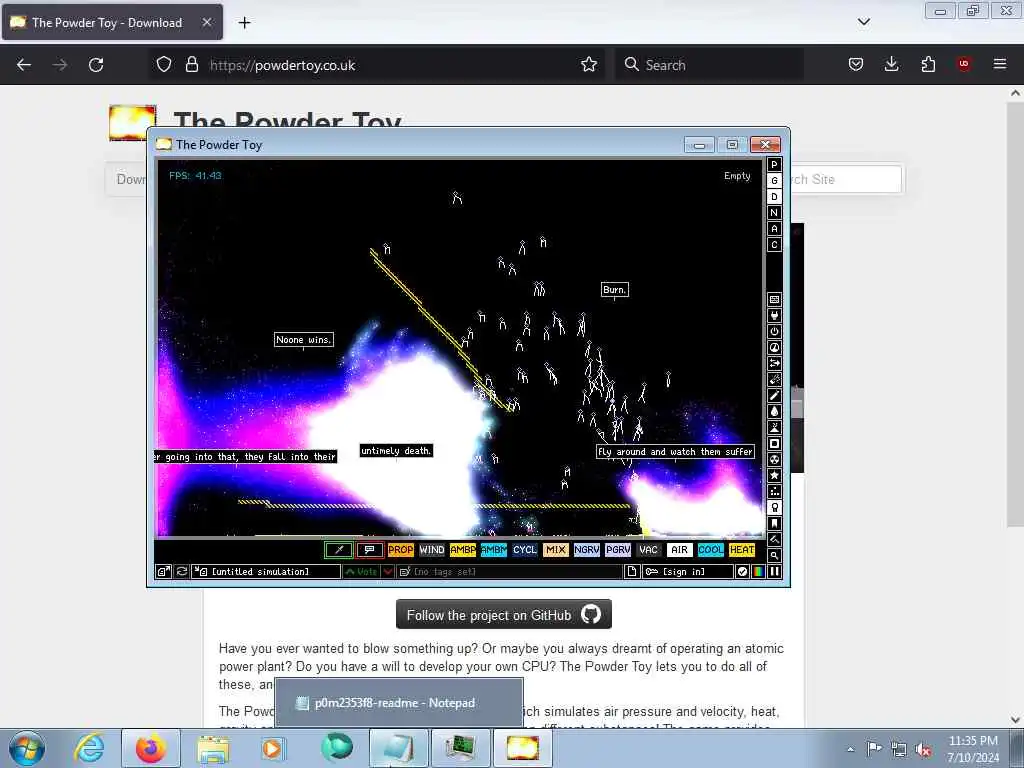This screenshot has height=768, width=1024.
Task: Click the new blank simulation icon
Action: [x=632, y=571]
